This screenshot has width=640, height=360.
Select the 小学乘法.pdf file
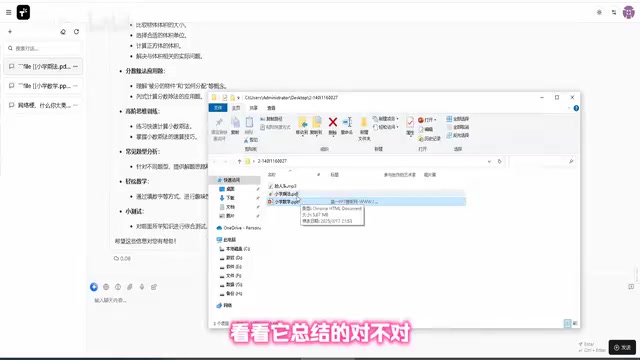[286, 194]
